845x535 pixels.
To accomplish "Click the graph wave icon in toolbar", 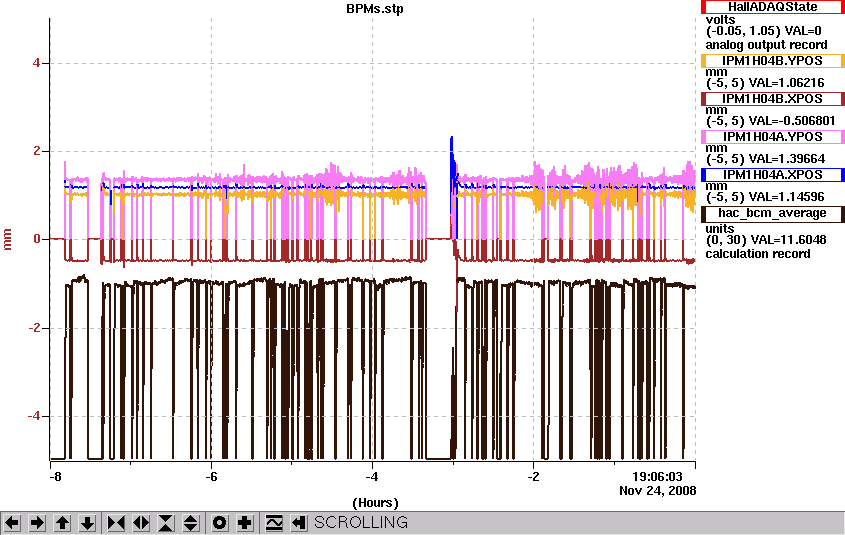I will pos(274,523).
